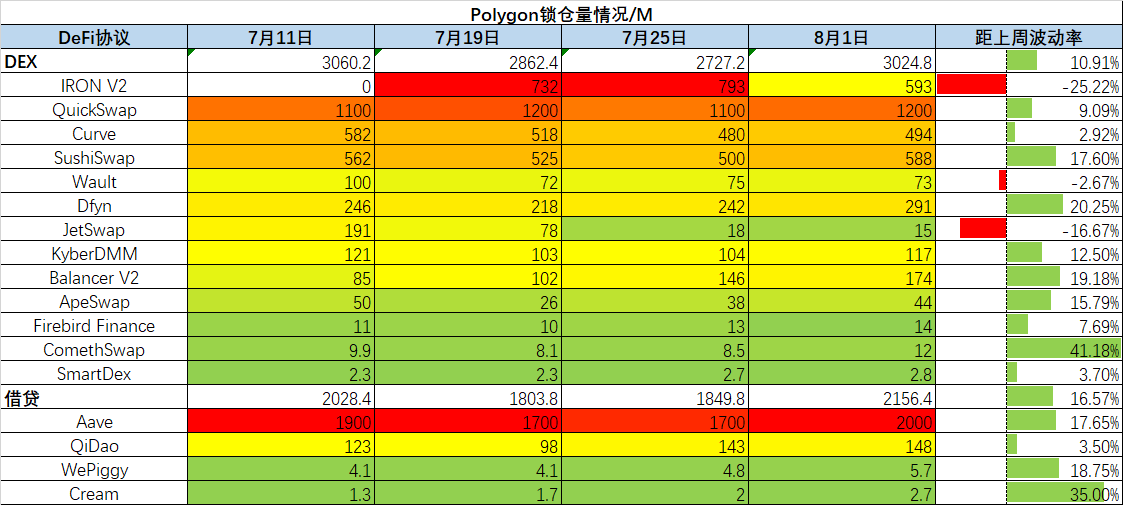Select the Cream 35.00% cell

coord(1028,494)
